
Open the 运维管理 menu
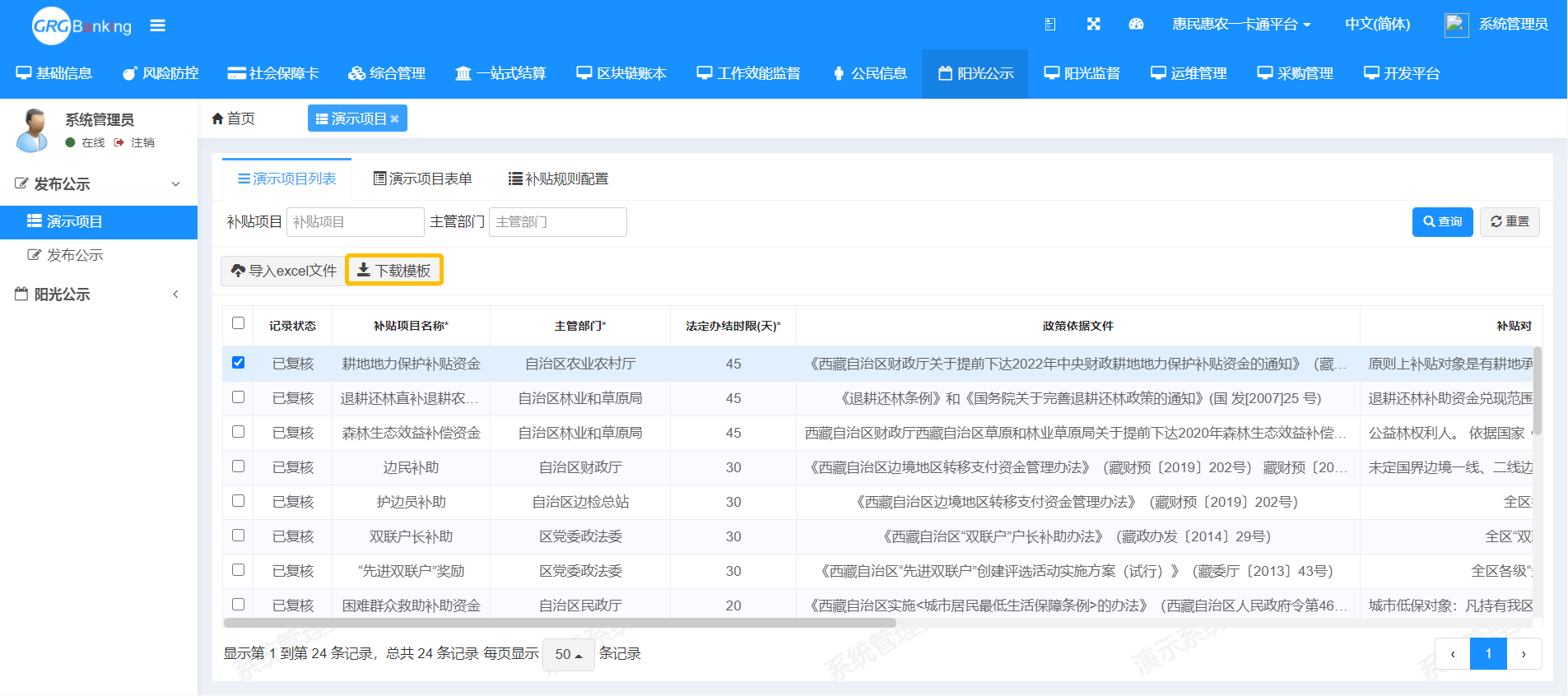click(1189, 73)
